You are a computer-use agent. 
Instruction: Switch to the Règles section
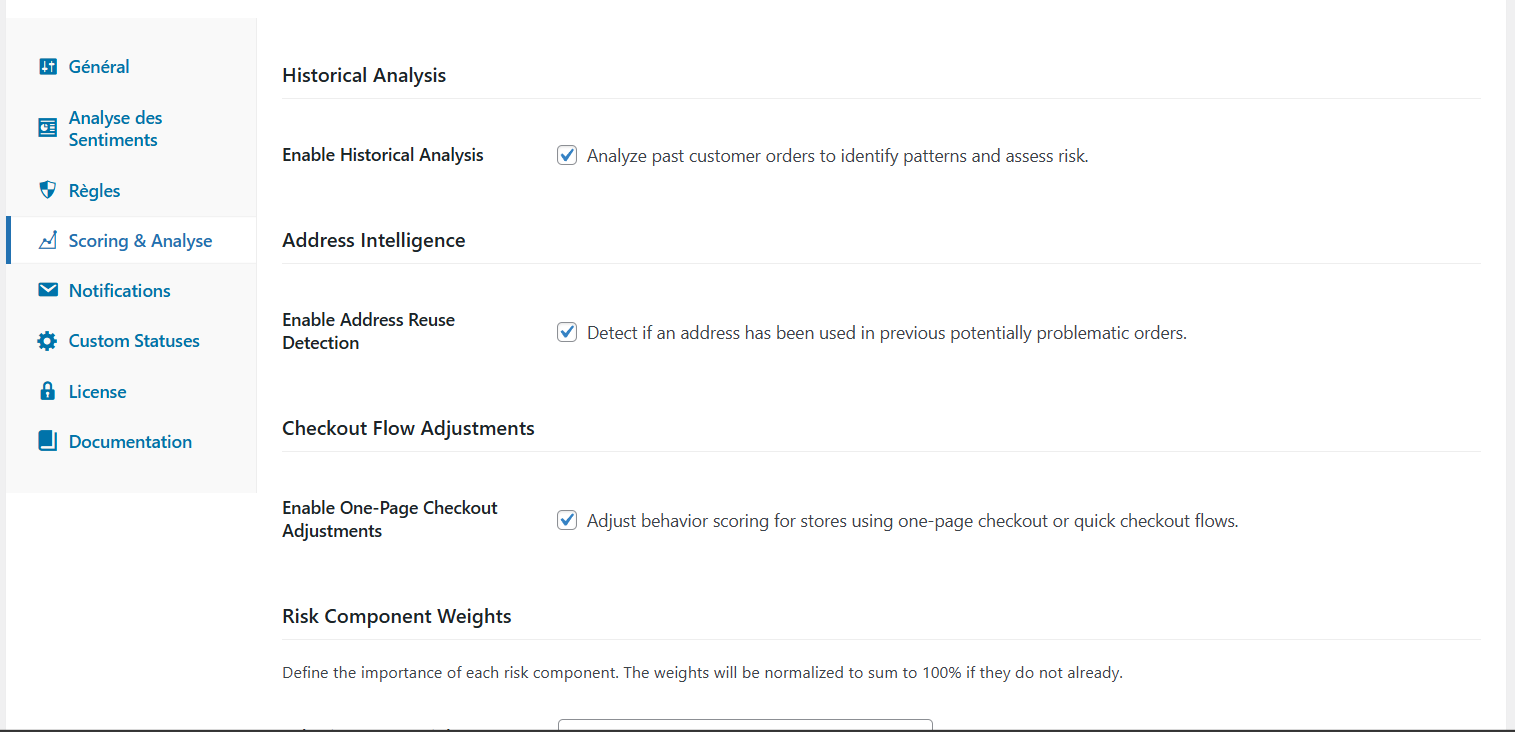(94, 189)
